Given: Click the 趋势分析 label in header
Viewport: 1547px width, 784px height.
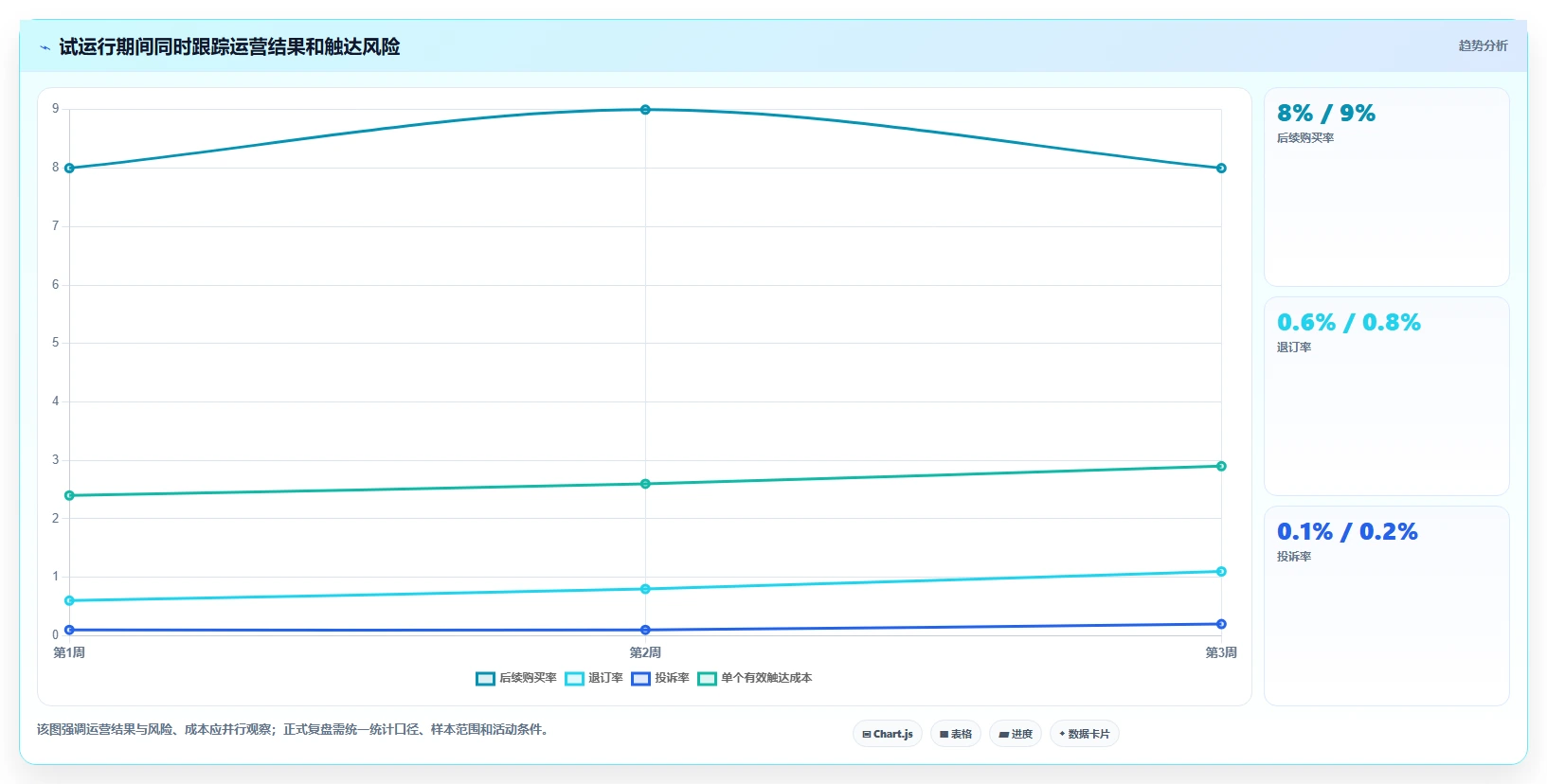Looking at the screenshot, I should click(x=1483, y=45).
